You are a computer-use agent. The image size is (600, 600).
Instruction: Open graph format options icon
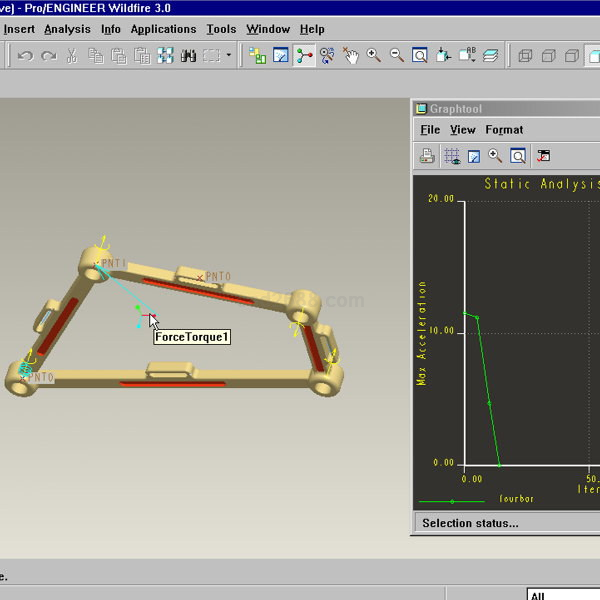[543, 156]
